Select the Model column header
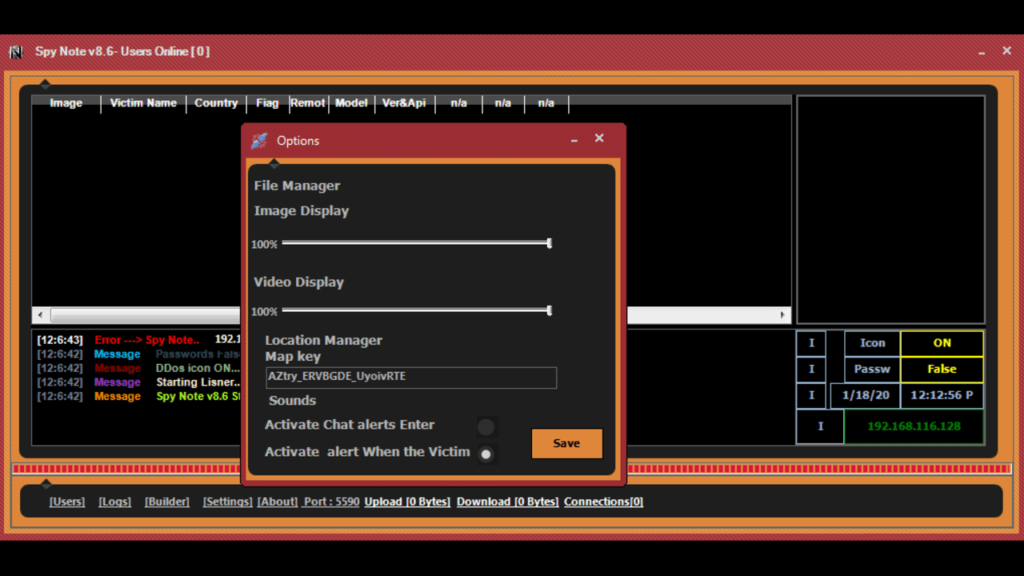Image resolution: width=1024 pixels, height=576 pixels. tap(351, 103)
